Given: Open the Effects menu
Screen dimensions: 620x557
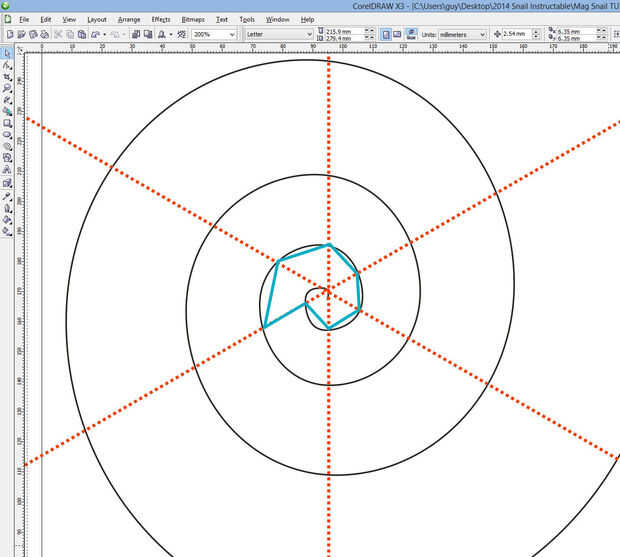Looking at the screenshot, I should 161,19.
